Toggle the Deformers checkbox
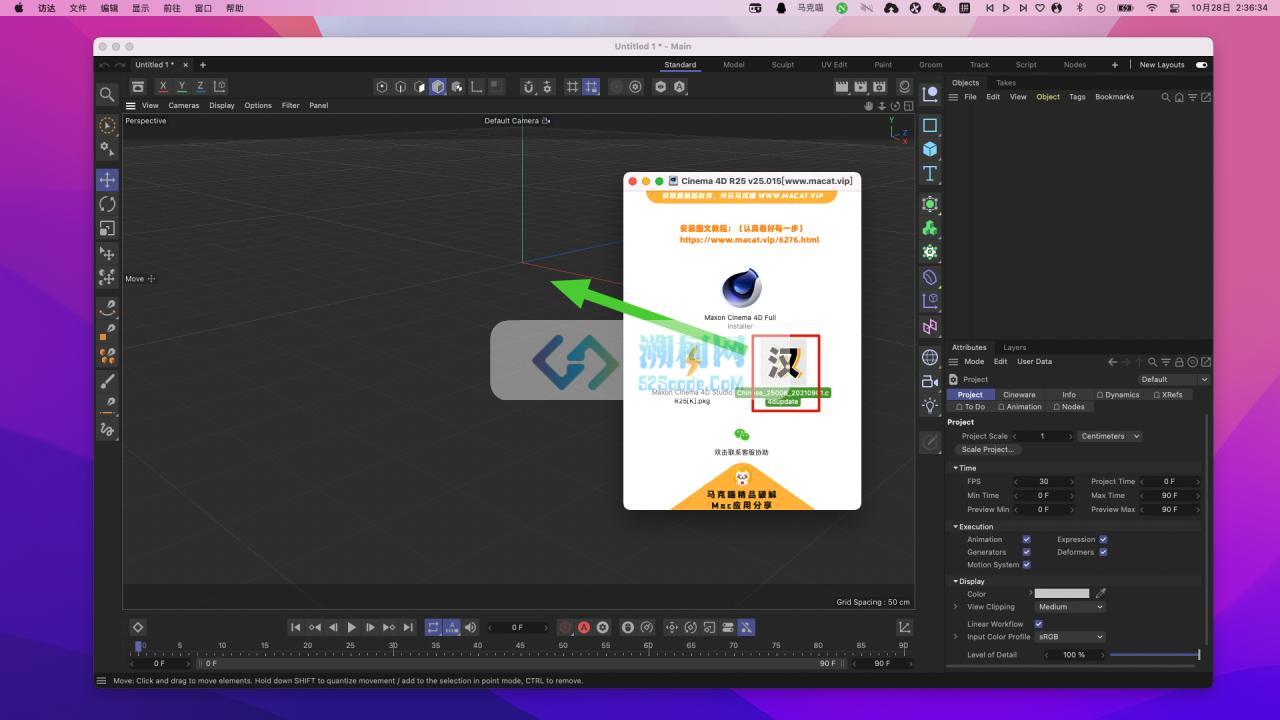 [x=1103, y=552]
